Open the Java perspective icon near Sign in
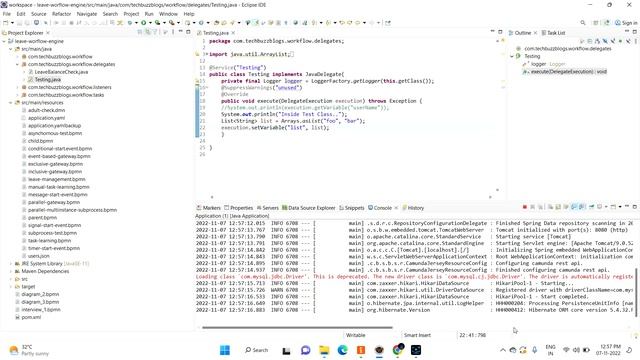Image resolution: width=640 pixels, height=360 pixels. click(x=607, y=23)
